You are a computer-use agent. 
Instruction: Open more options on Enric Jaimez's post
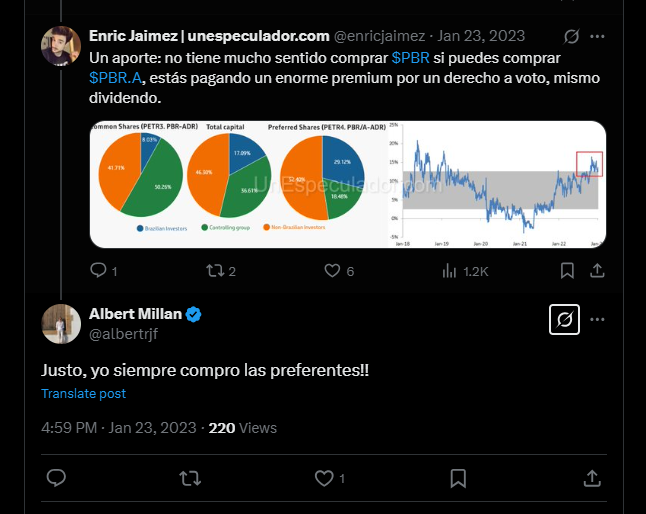[x=597, y=36]
